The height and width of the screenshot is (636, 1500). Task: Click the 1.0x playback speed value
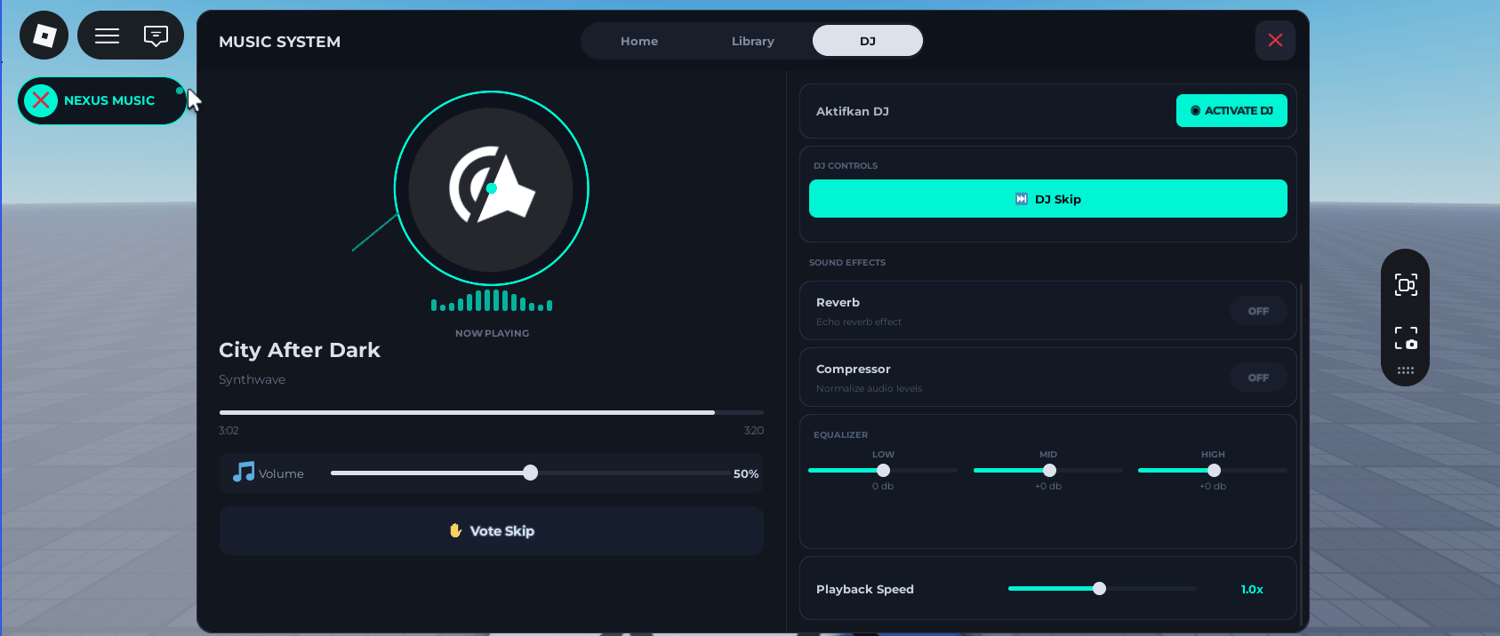1252,589
